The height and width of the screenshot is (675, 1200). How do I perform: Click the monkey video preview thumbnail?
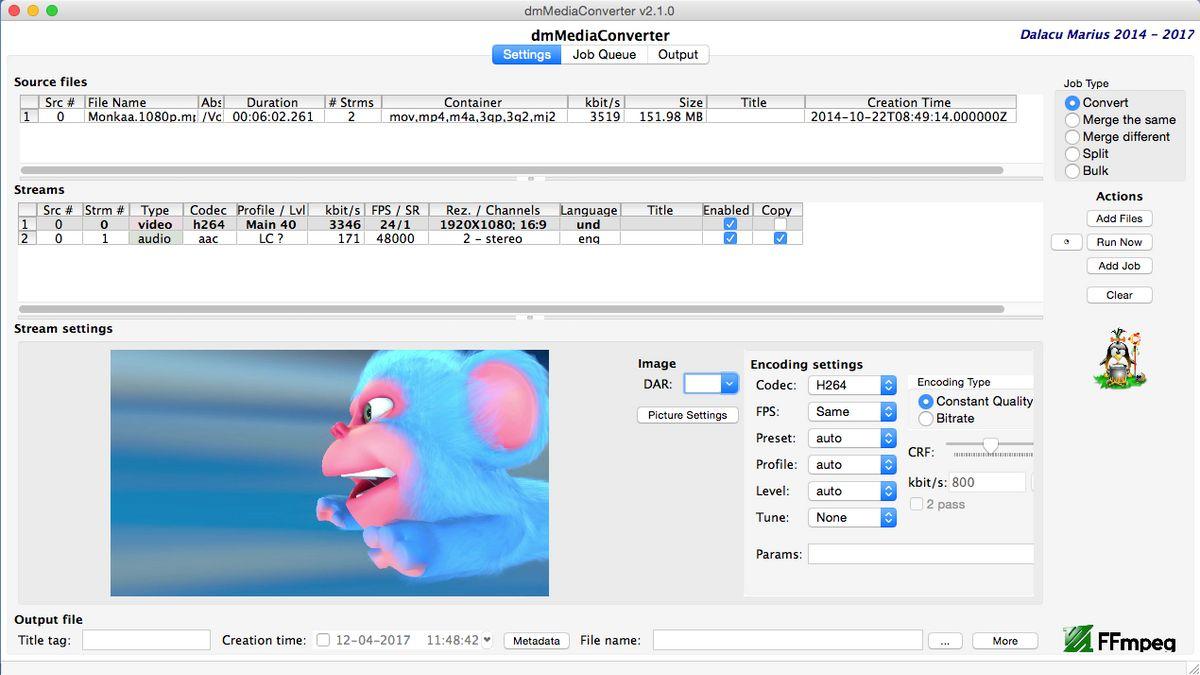[330, 473]
